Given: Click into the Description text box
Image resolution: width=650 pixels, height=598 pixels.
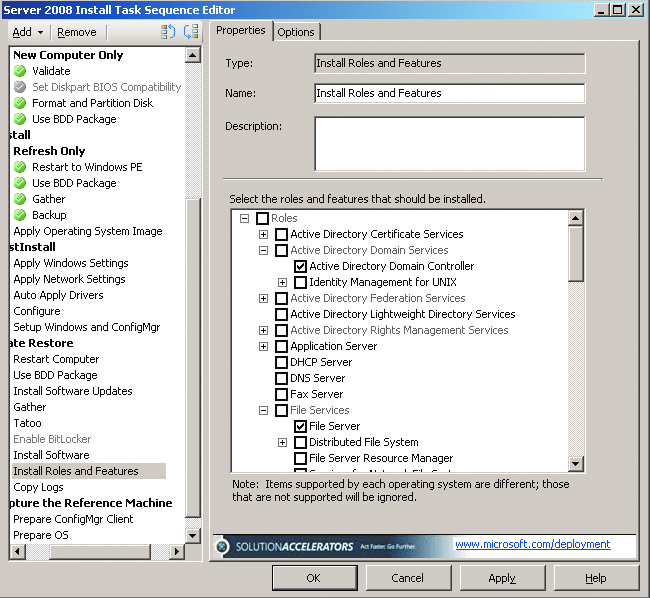Looking at the screenshot, I should pos(449,144).
